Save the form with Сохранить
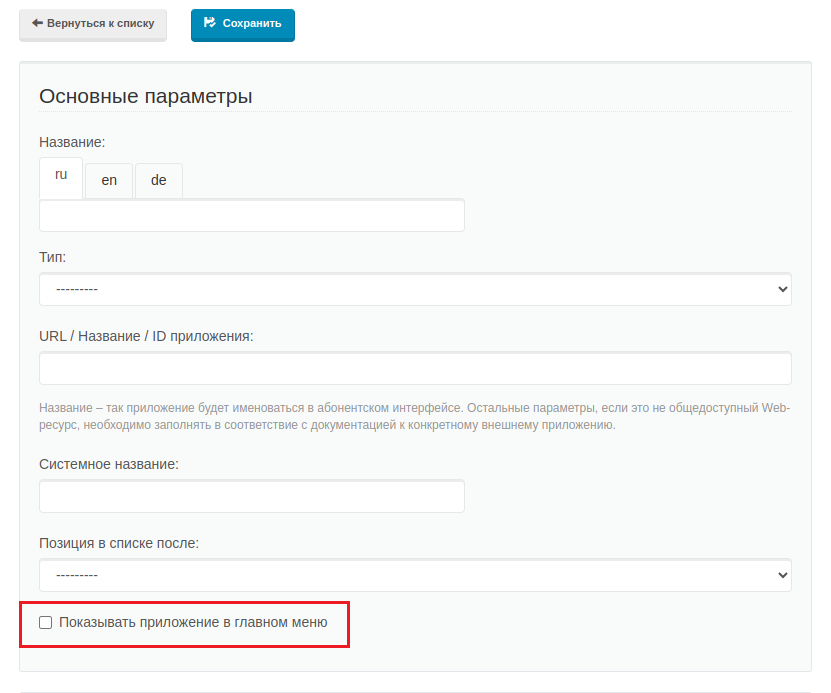This screenshot has height=693, width=831. [243, 24]
